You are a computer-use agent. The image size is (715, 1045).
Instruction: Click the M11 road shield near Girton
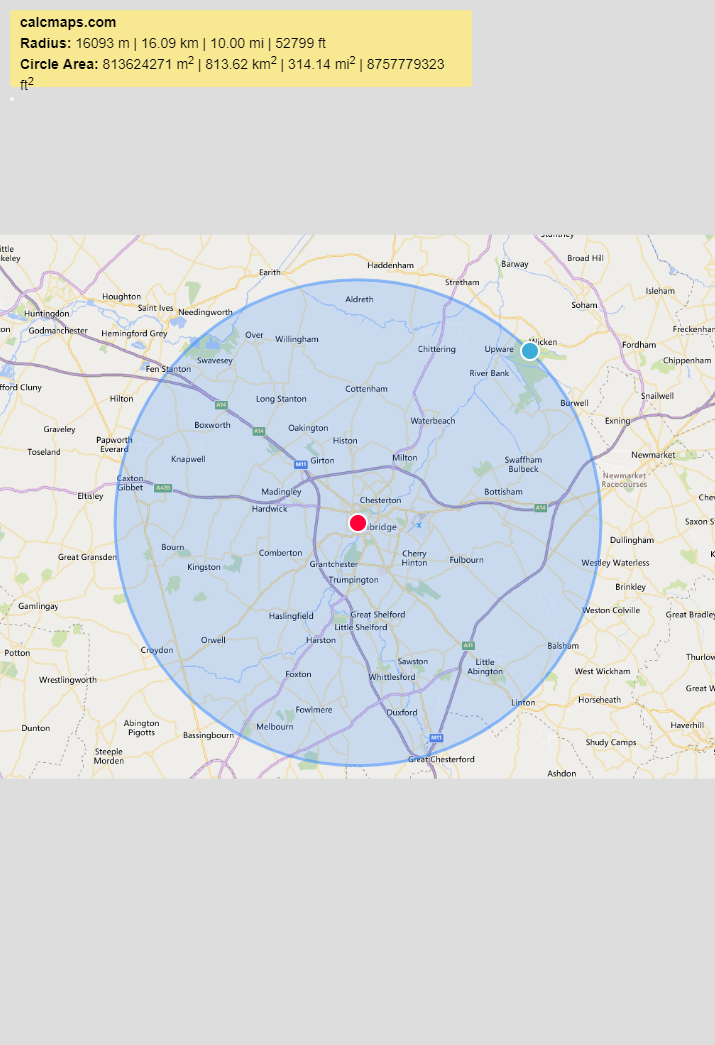point(300,464)
